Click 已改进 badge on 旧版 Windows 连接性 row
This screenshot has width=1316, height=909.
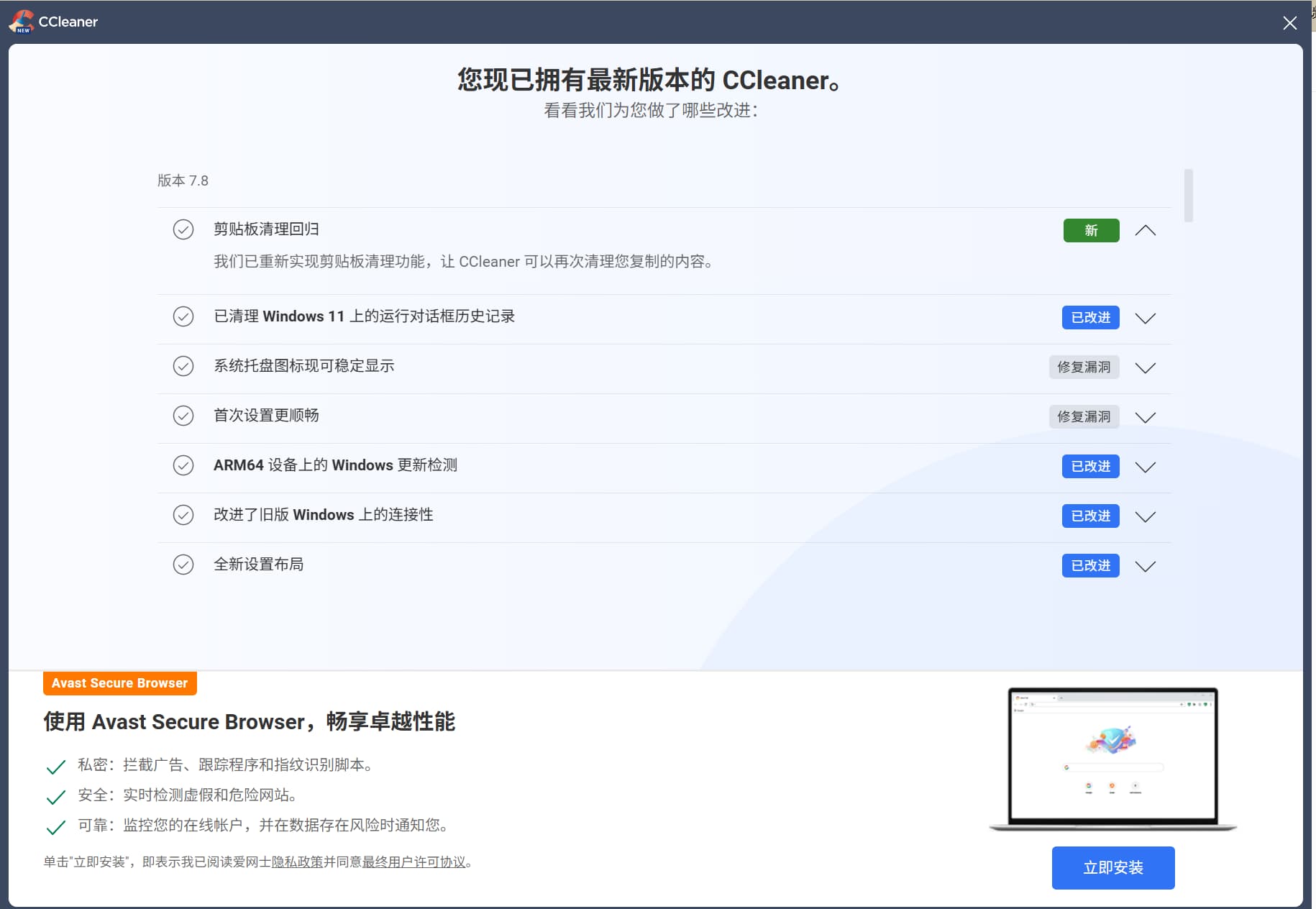[x=1091, y=516]
